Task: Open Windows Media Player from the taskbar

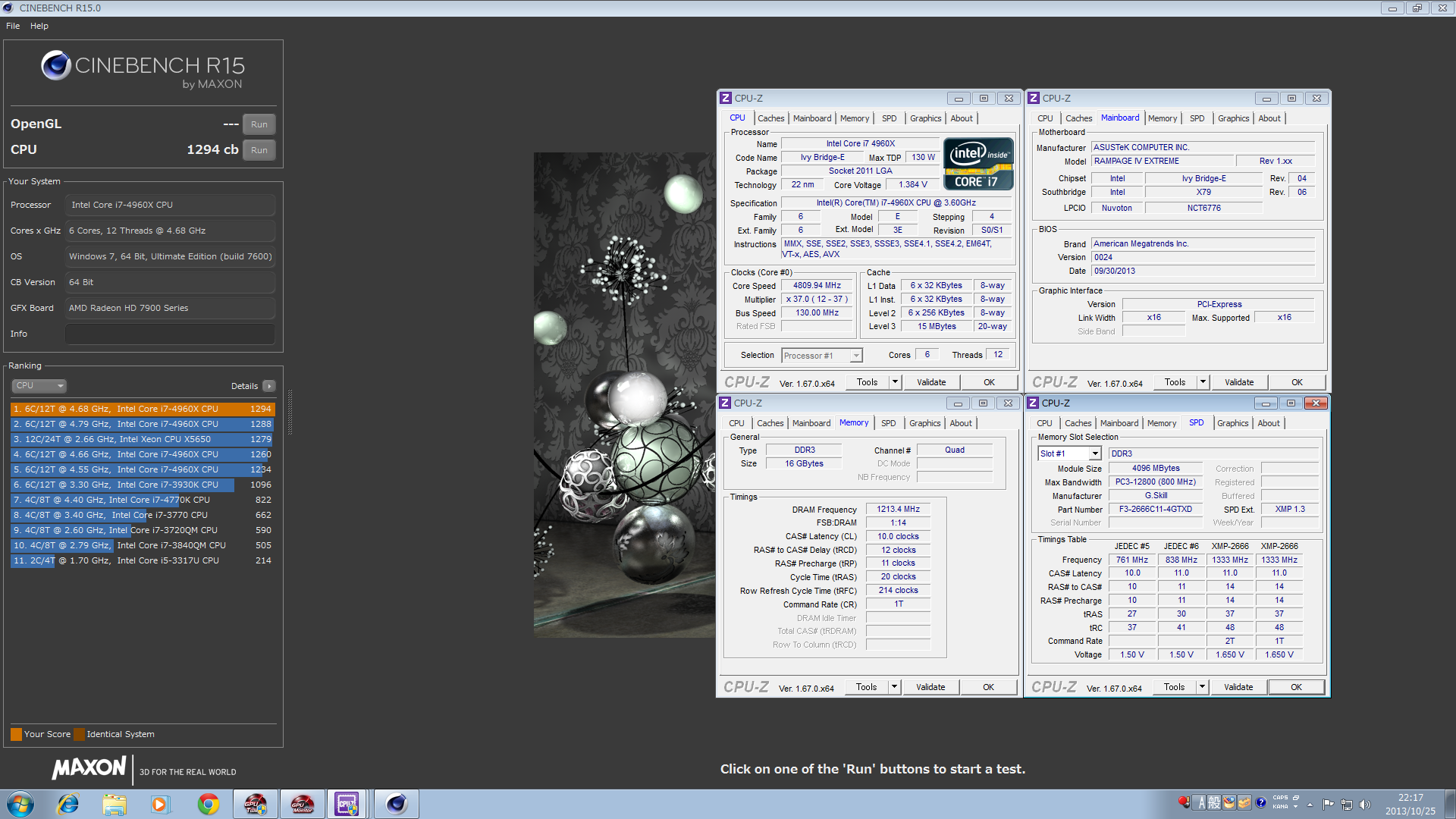Action: click(x=159, y=804)
